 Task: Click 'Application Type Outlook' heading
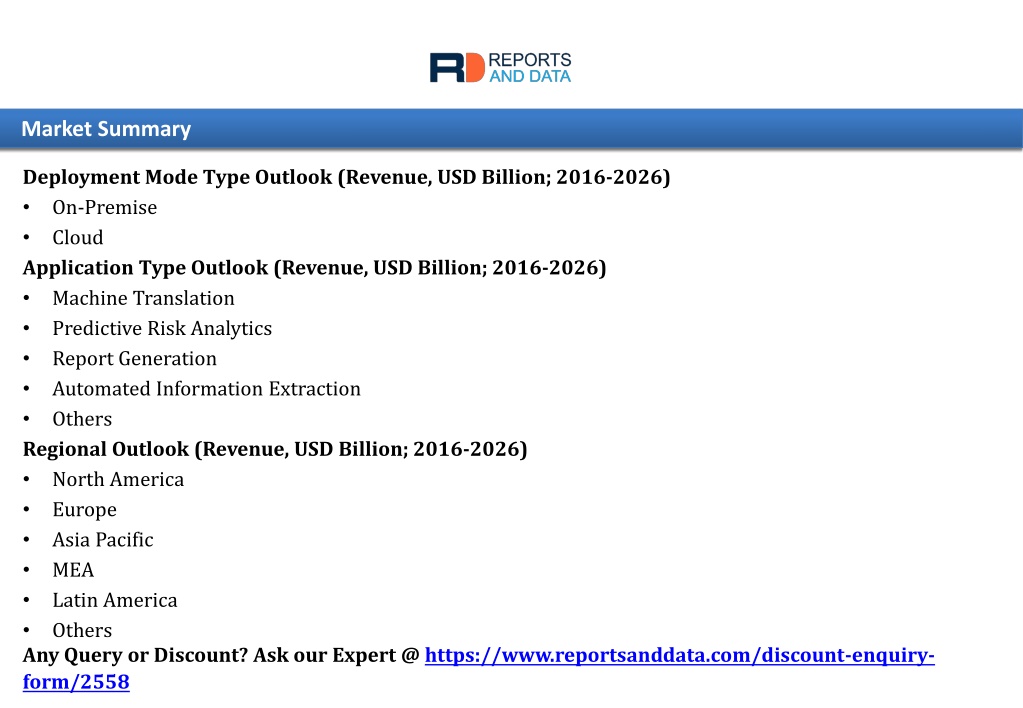[314, 268]
